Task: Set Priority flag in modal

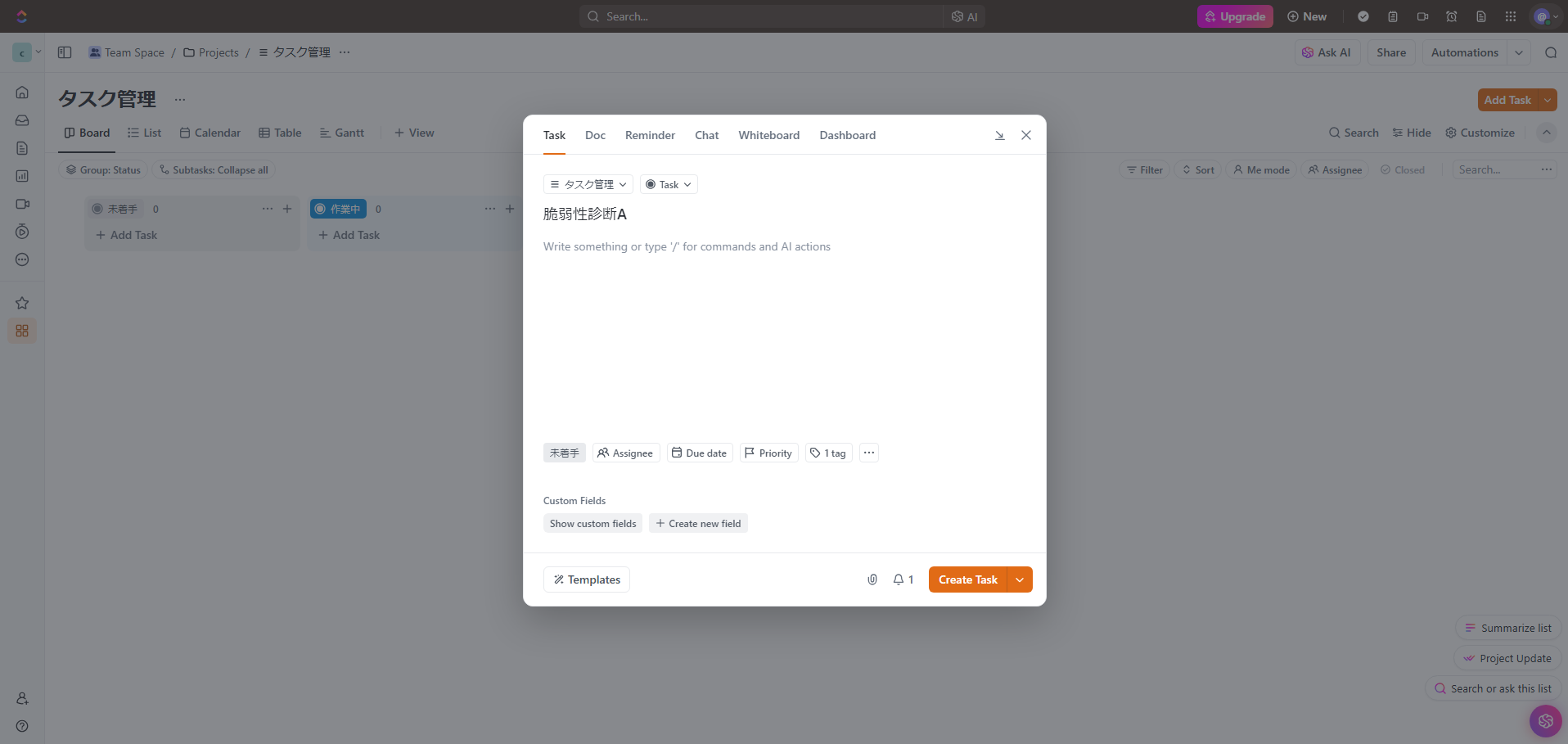Action: [769, 453]
